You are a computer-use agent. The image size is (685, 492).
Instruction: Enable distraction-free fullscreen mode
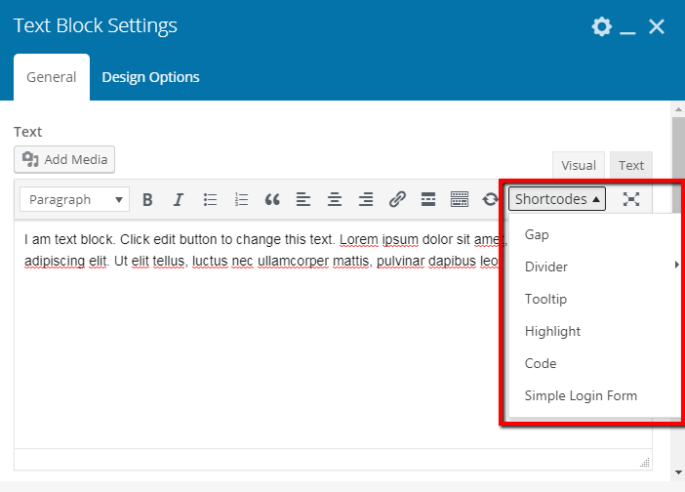click(x=631, y=199)
